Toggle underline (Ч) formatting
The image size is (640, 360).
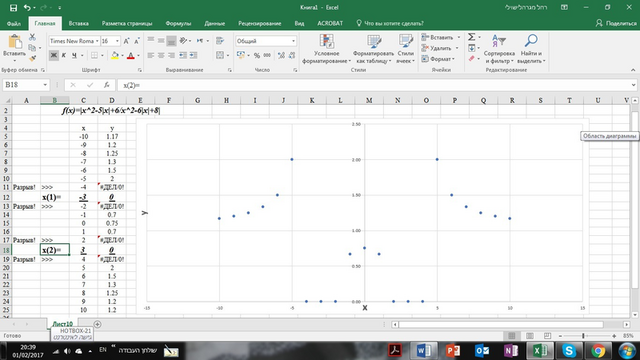click(74, 55)
